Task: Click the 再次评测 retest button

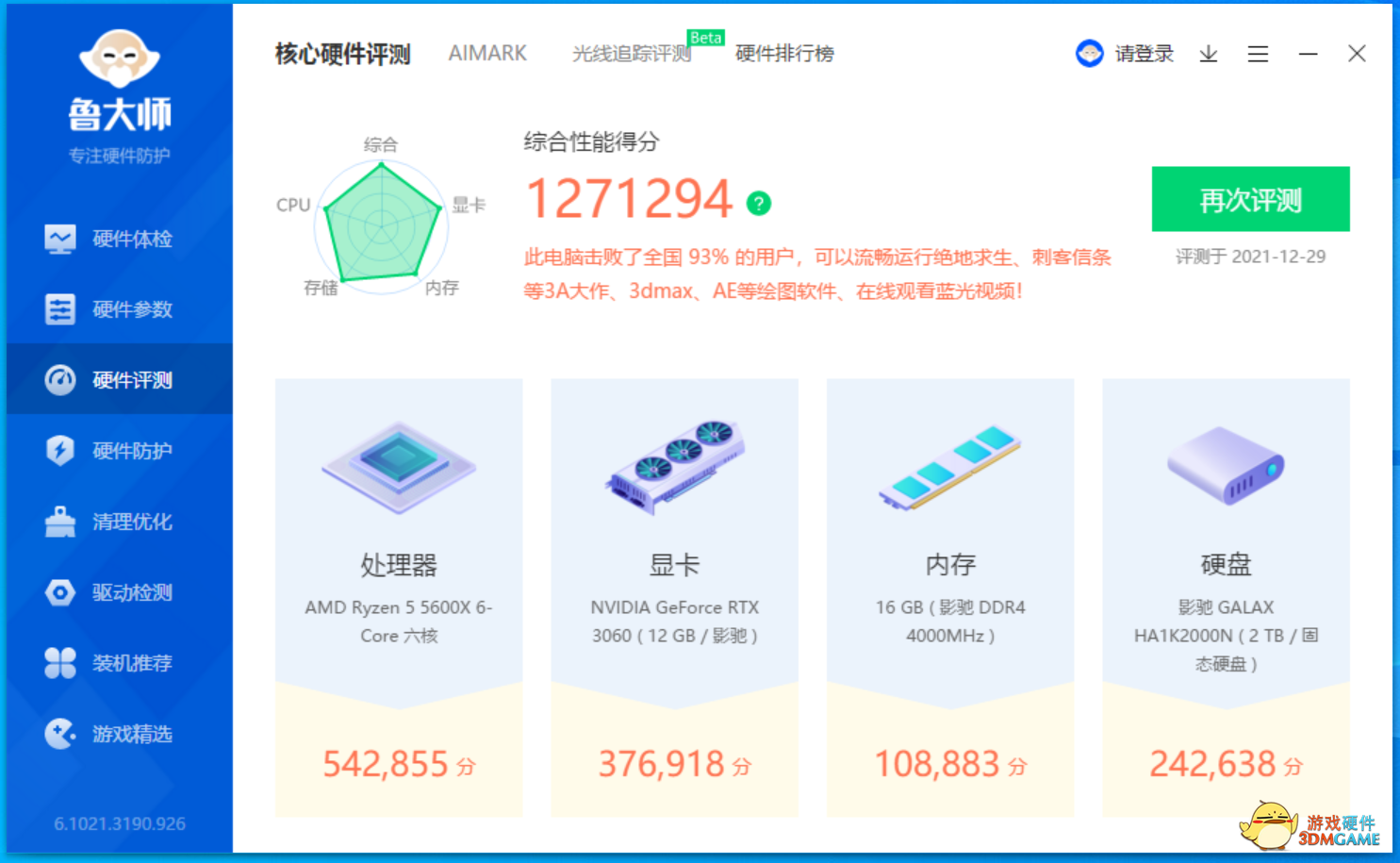Action: click(x=1250, y=199)
